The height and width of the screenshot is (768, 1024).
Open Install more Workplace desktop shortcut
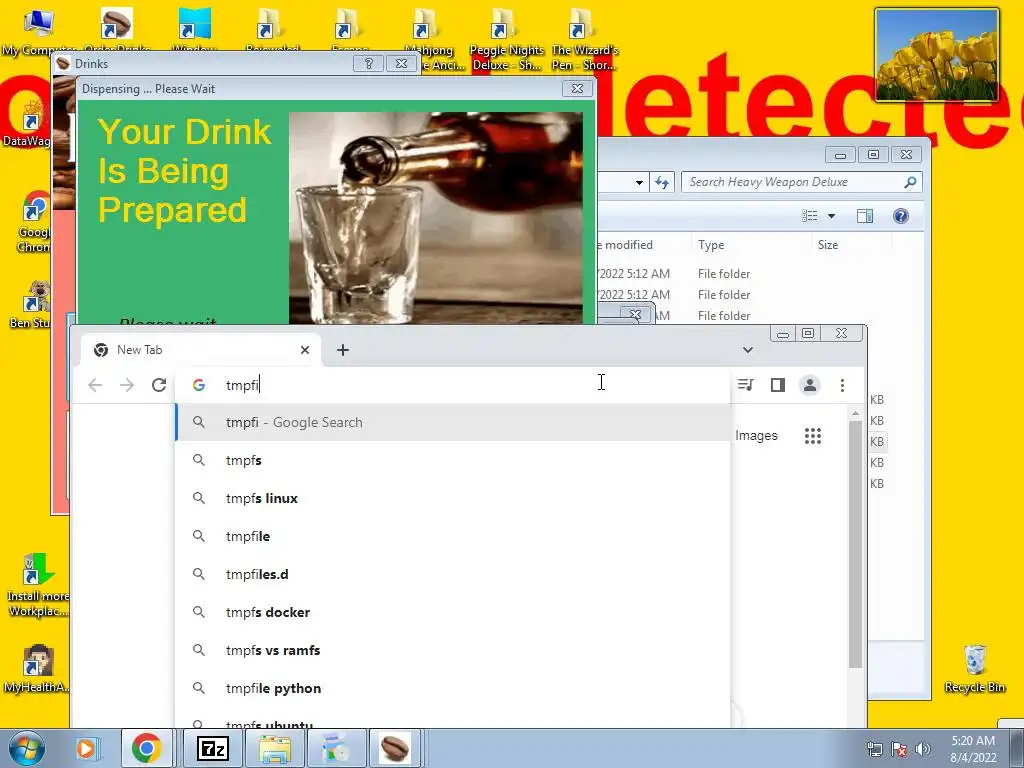tap(37, 585)
